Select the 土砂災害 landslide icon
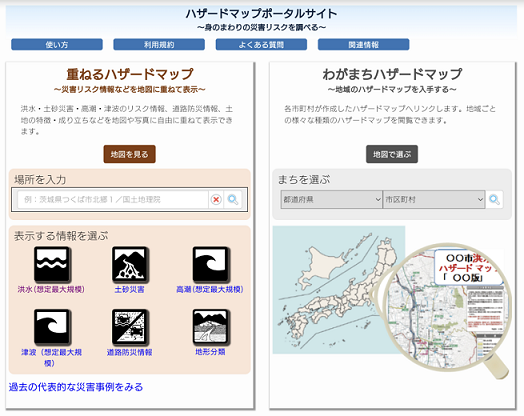Screen dimensions: 524x416 (130, 265)
